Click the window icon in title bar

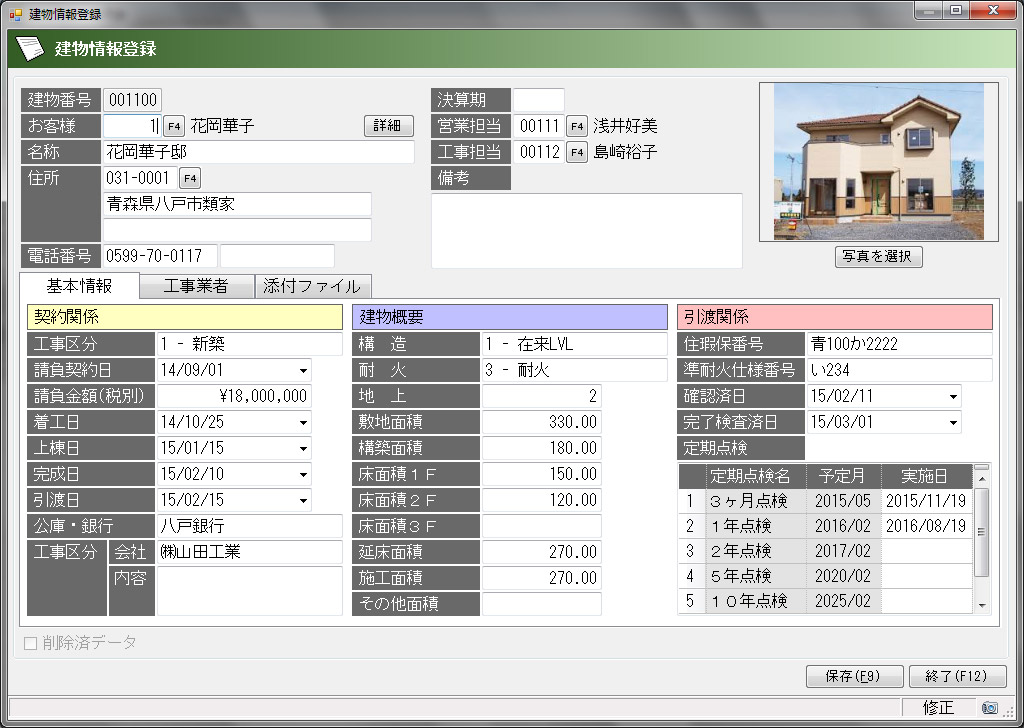tap(15, 15)
